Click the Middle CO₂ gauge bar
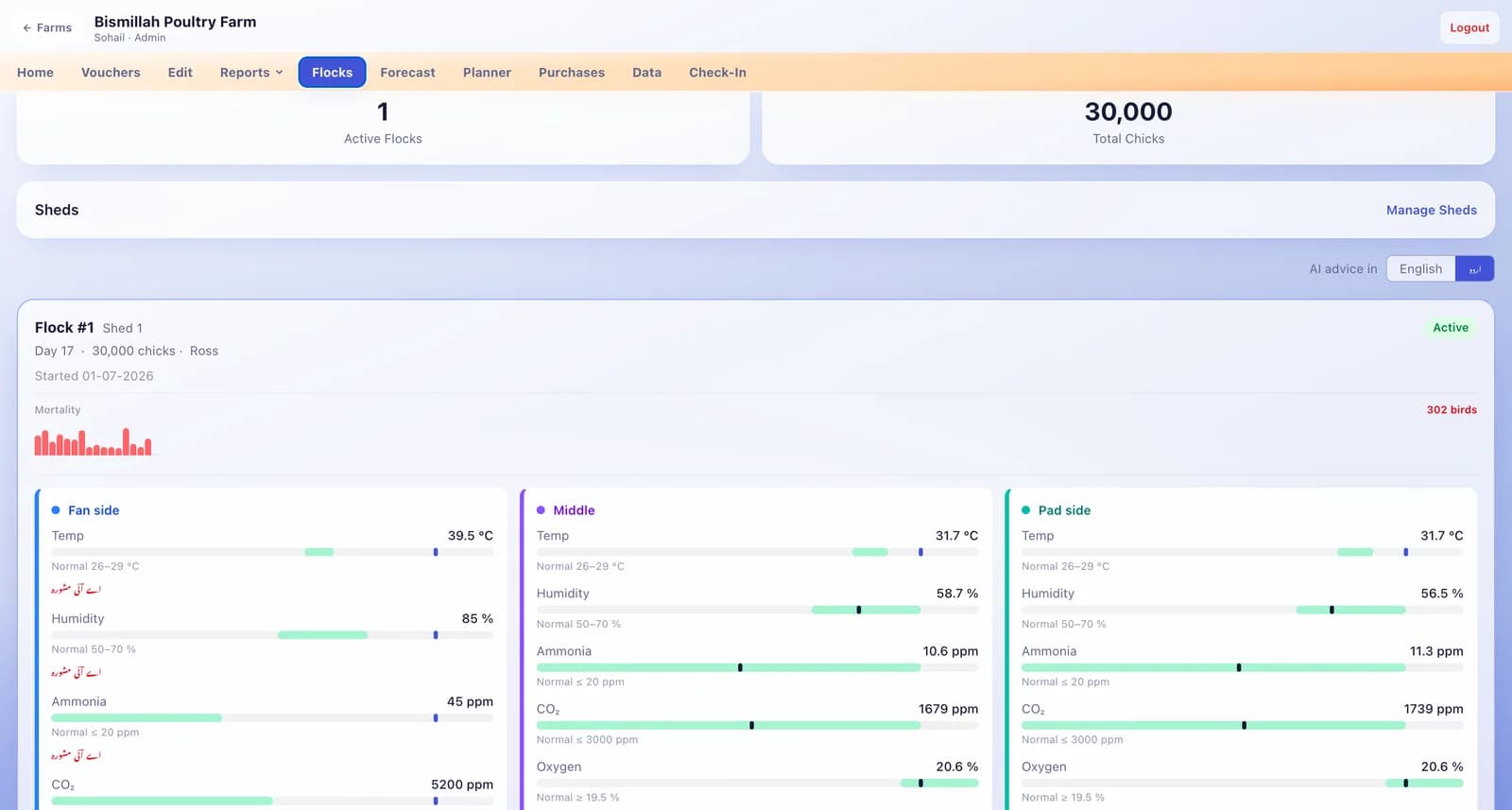Image resolution: width=1512 pixels, height=810 pixels. 757,725
